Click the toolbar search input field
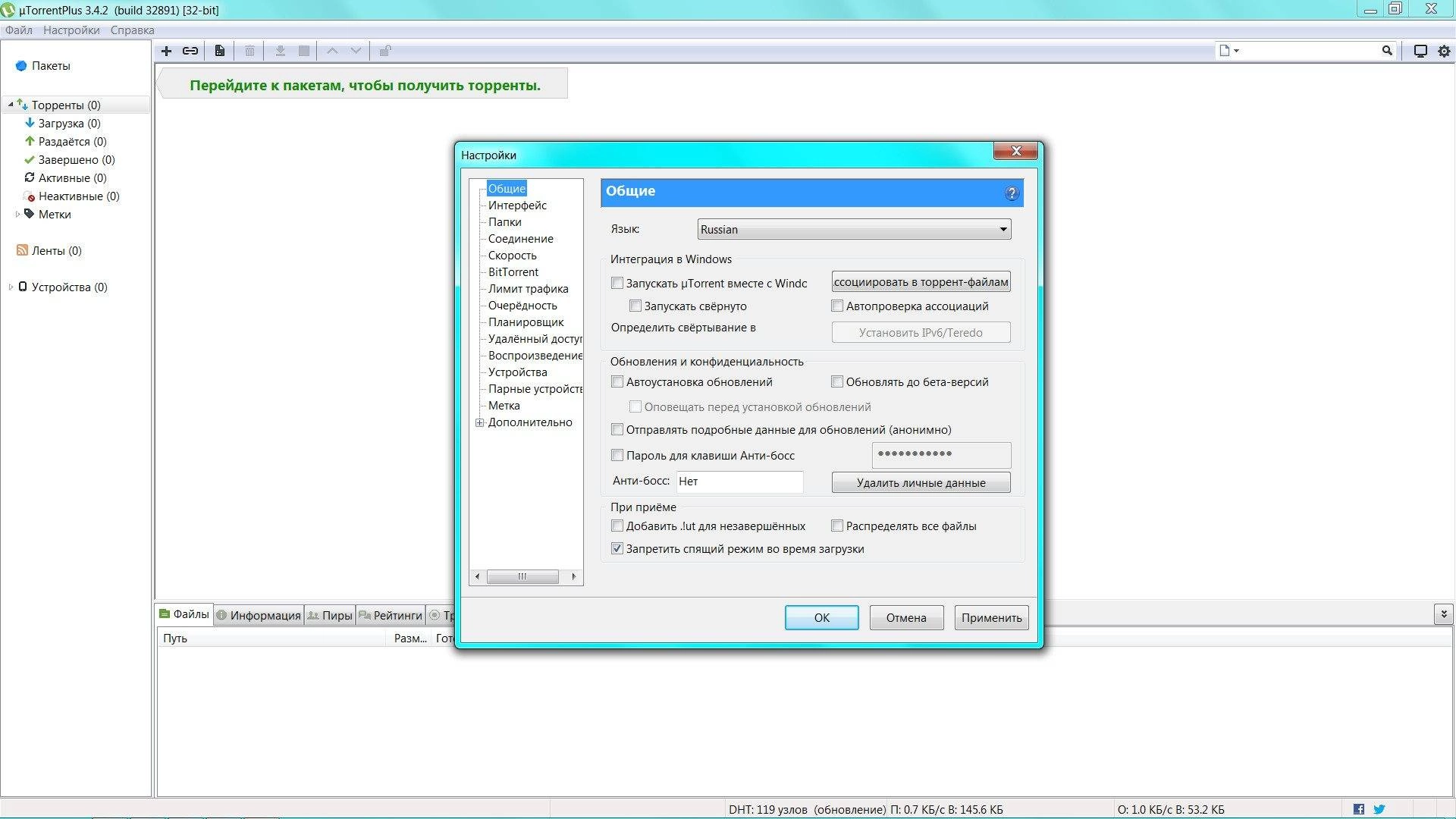The width and height of the screenshot is (1456, 819). click(x=1310, y=51)
